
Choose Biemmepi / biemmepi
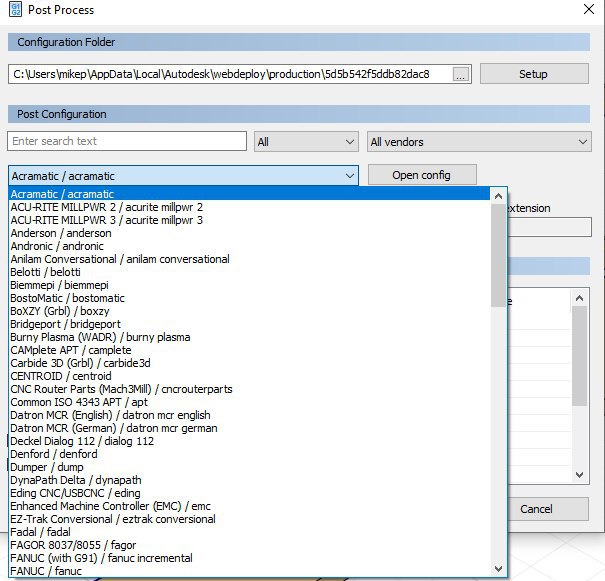[249, 285]
